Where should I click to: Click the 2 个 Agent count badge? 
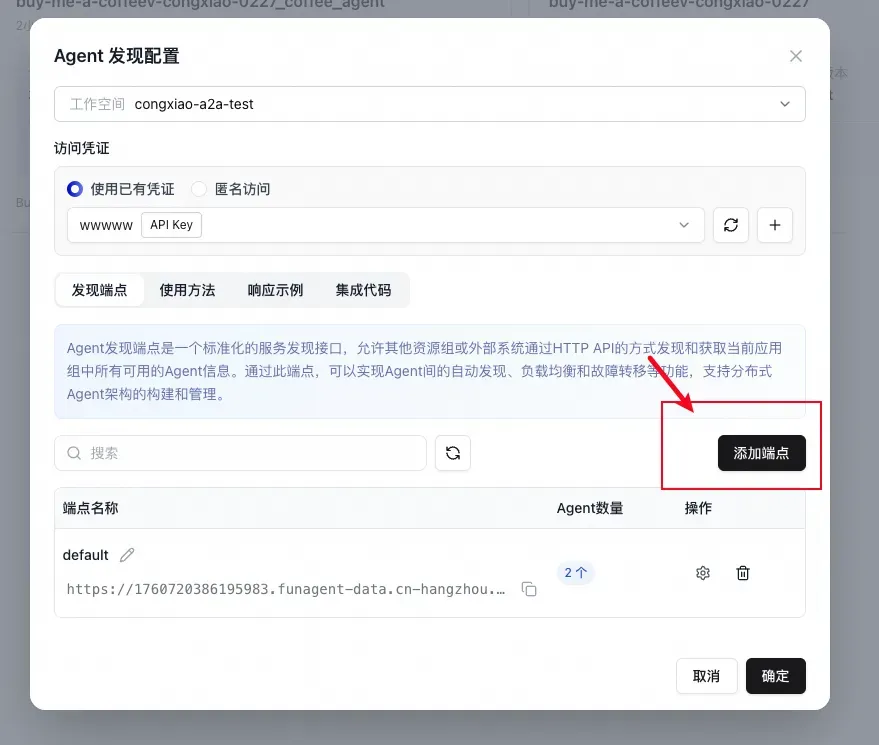tap(575, 573)
